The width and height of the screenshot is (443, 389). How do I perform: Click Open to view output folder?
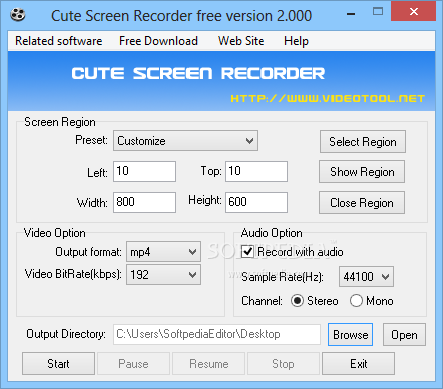(404, 334)
